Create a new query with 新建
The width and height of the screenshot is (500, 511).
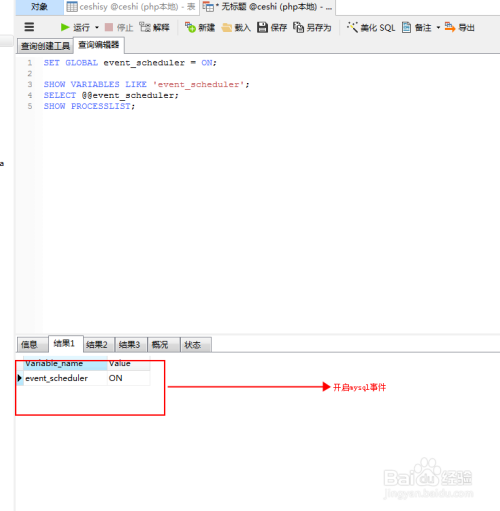[x=200, y=27]
